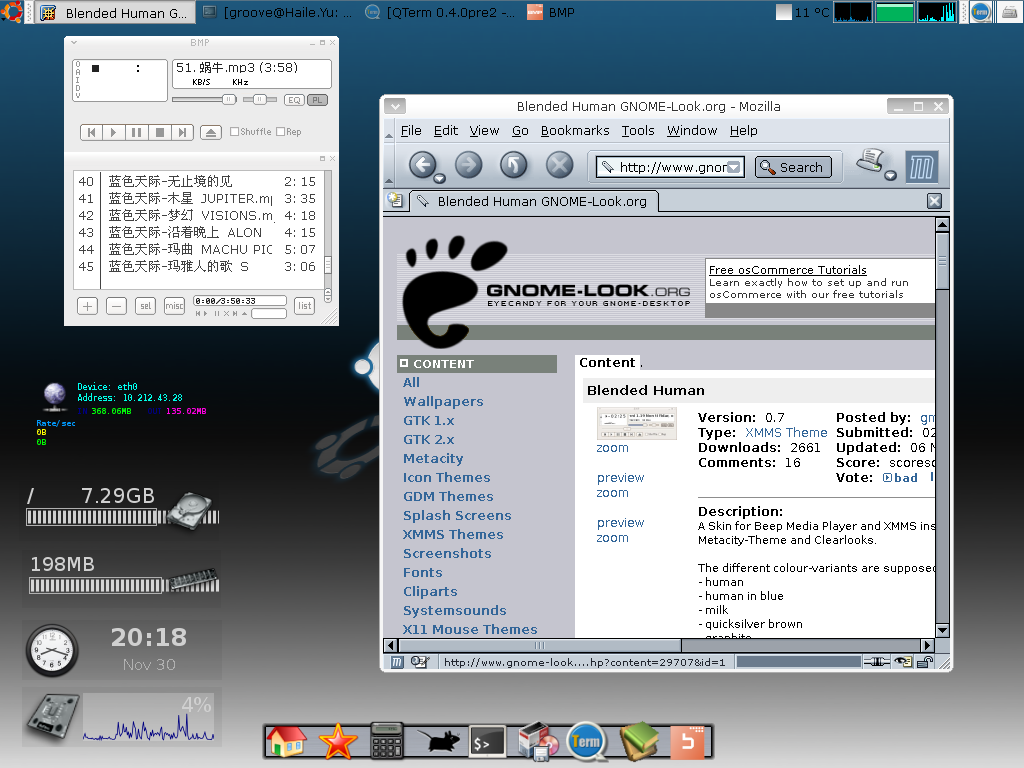Play the track in BMP
Screen dimensions: 1024x768
[114, 133]
